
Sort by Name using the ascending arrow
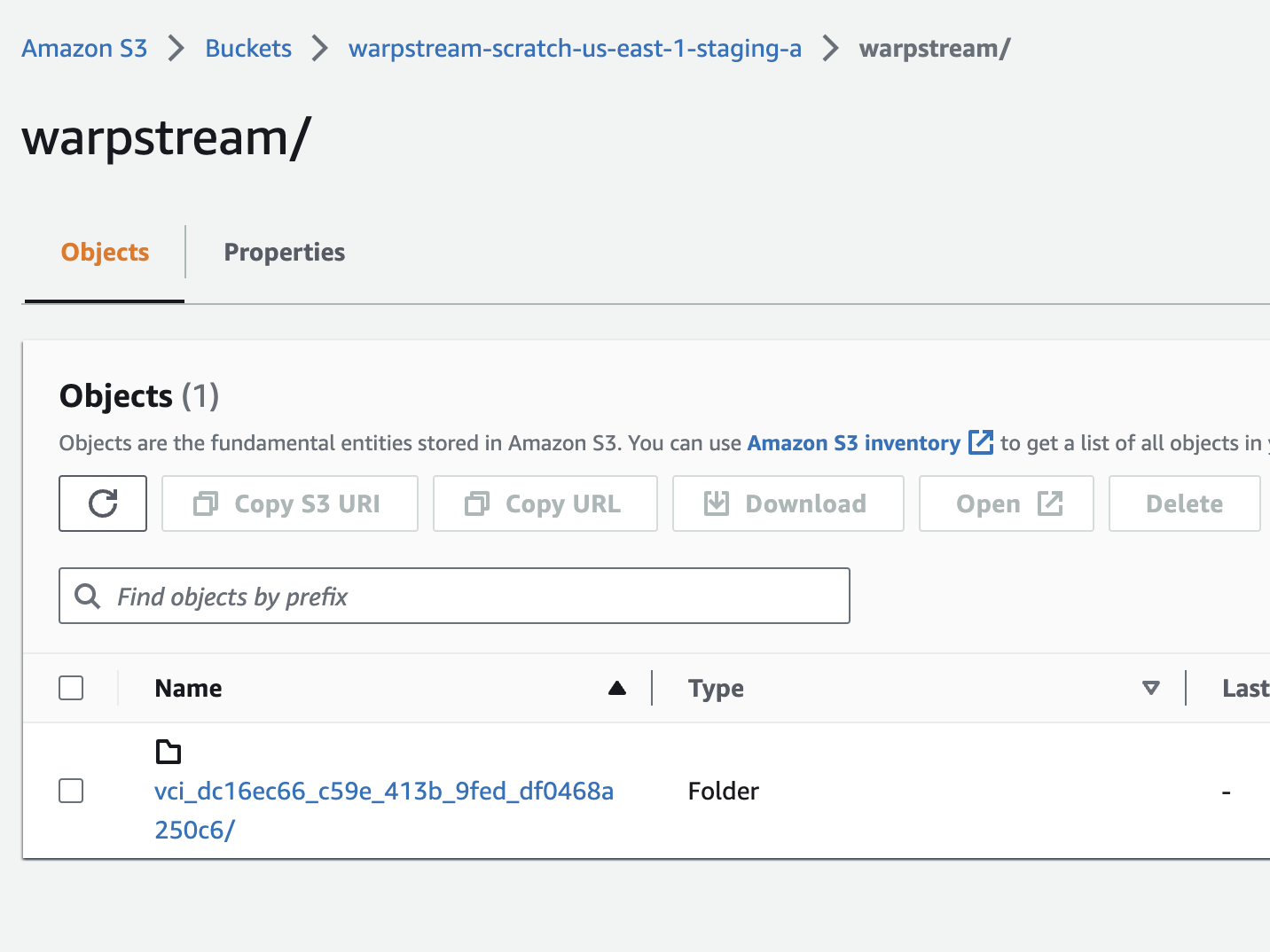pyautogui.click(x=617, y=688)
